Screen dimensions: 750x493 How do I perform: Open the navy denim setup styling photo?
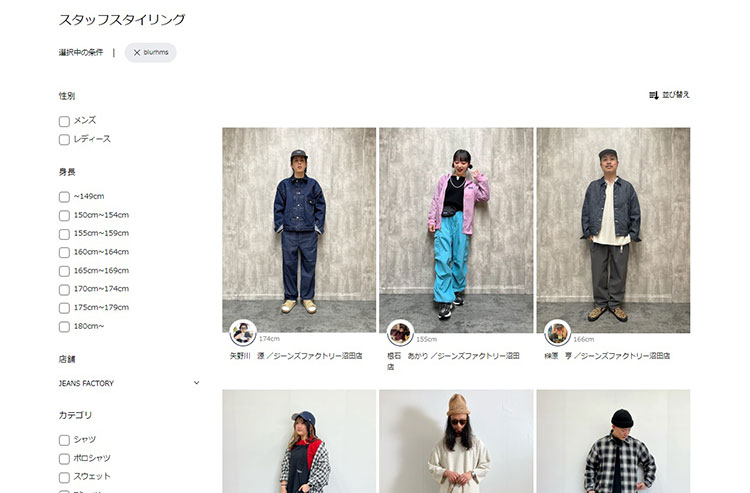tap(299, 230)
